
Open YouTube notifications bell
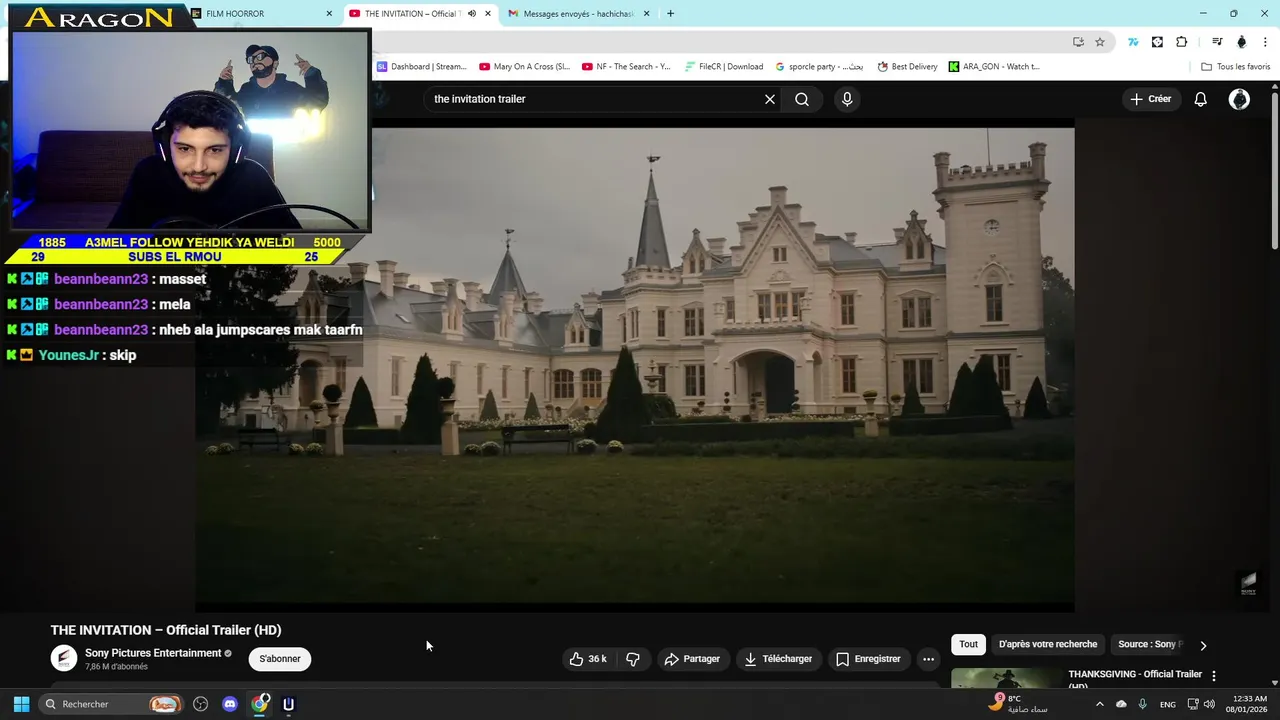[x=1201, y=99]
